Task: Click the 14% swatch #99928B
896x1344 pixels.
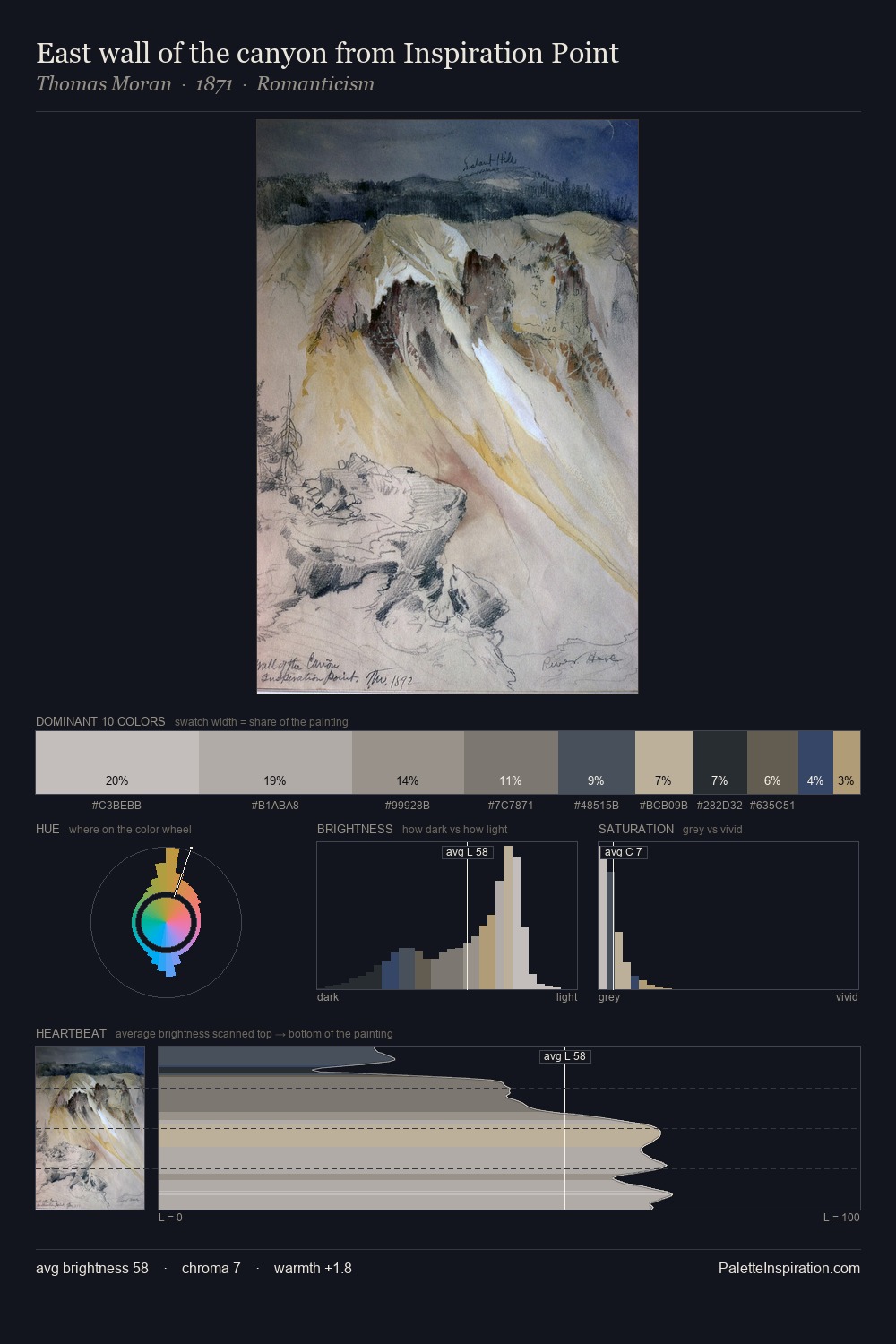Action: click(408, 762)
